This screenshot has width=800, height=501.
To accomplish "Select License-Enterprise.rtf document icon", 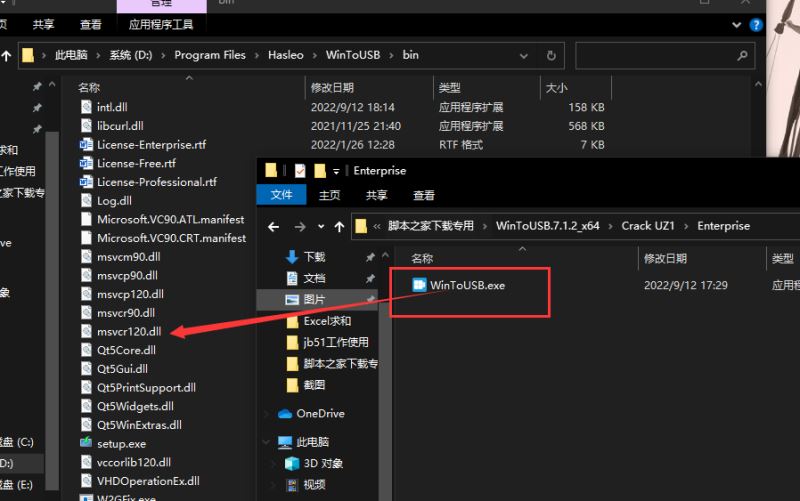I will tap(86, 144).
